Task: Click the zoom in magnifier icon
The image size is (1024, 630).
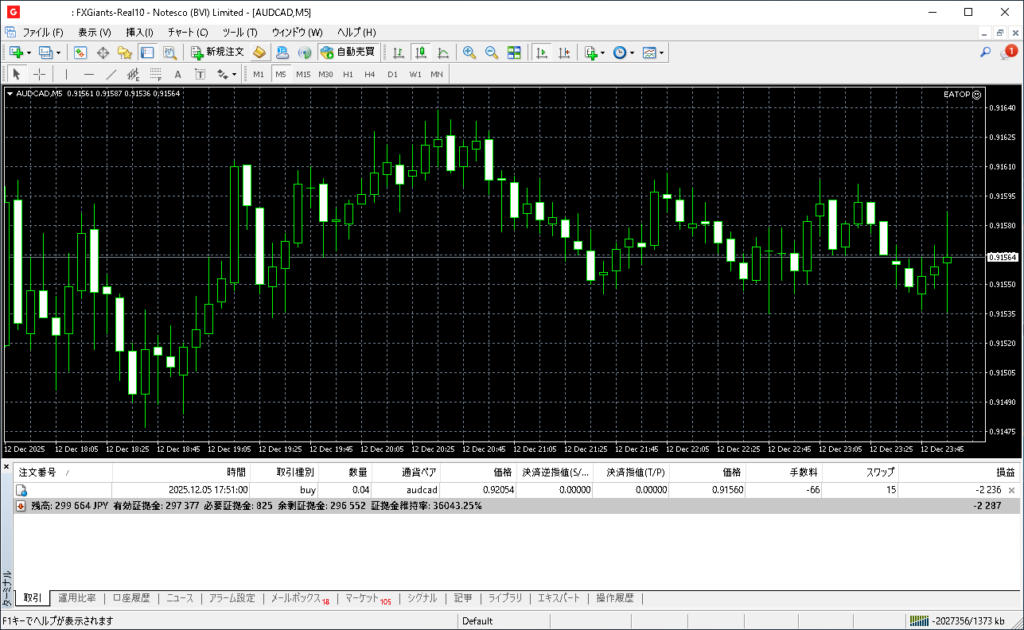Action: (469, 52)
